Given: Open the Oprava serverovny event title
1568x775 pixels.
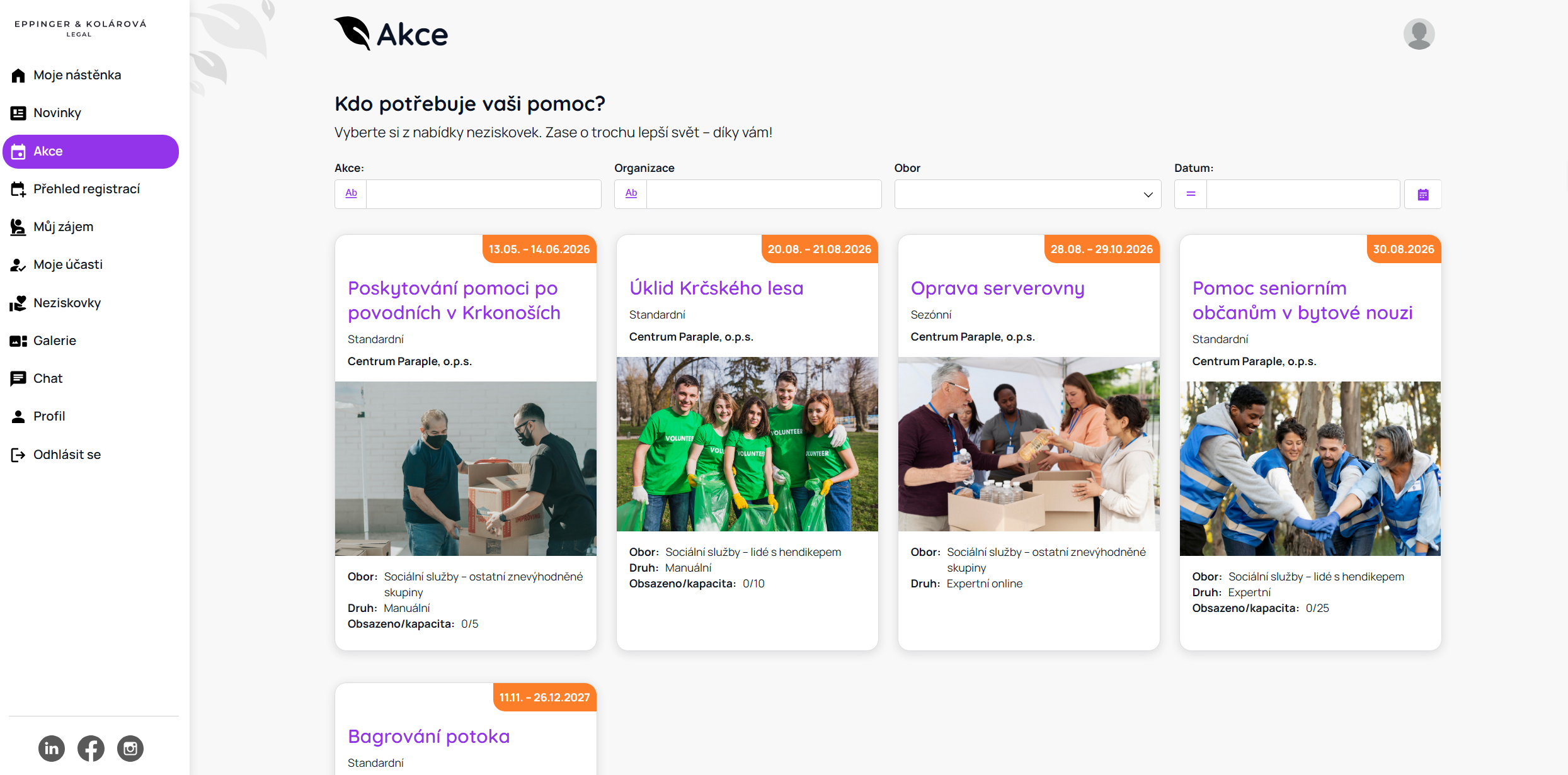Looking at the screenshot, I should coord(997,288).
